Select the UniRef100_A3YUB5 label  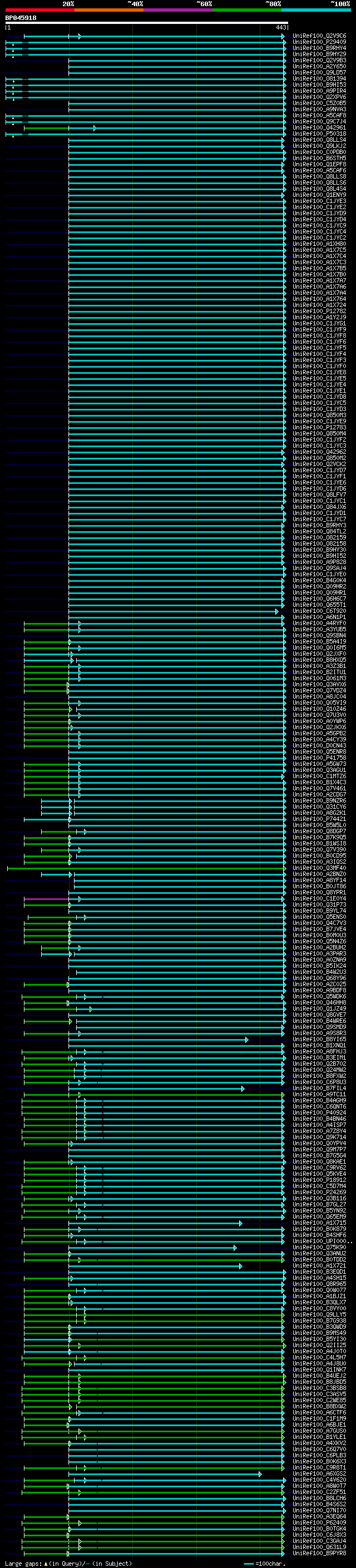(319, 630)
